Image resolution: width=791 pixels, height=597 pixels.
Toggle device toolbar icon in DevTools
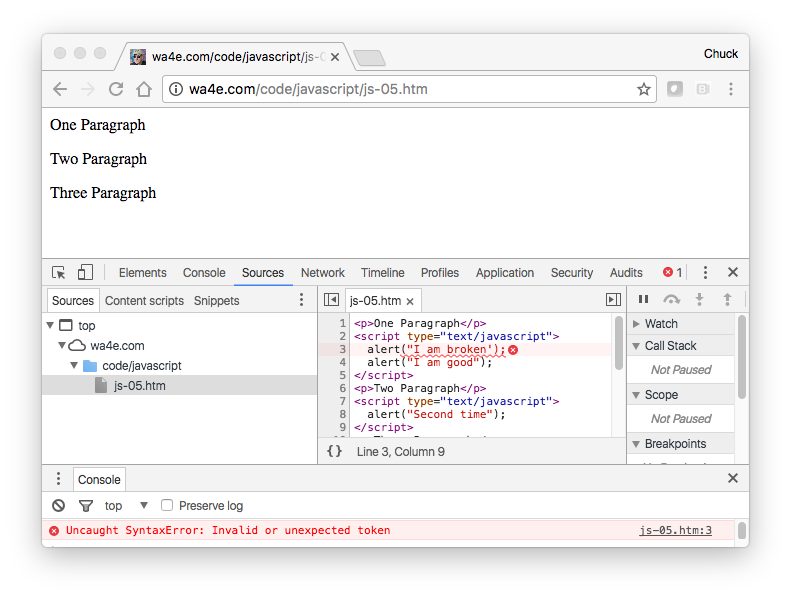(x=85, y=272)
